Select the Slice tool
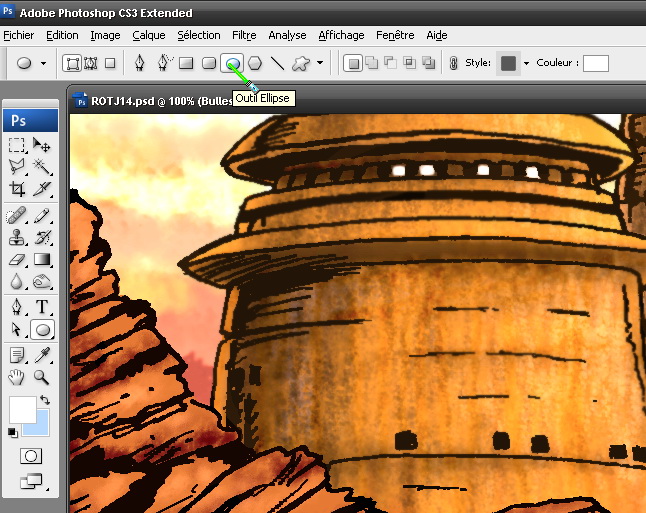The width and height of the screenshot is (646, 513). (42, 189)
